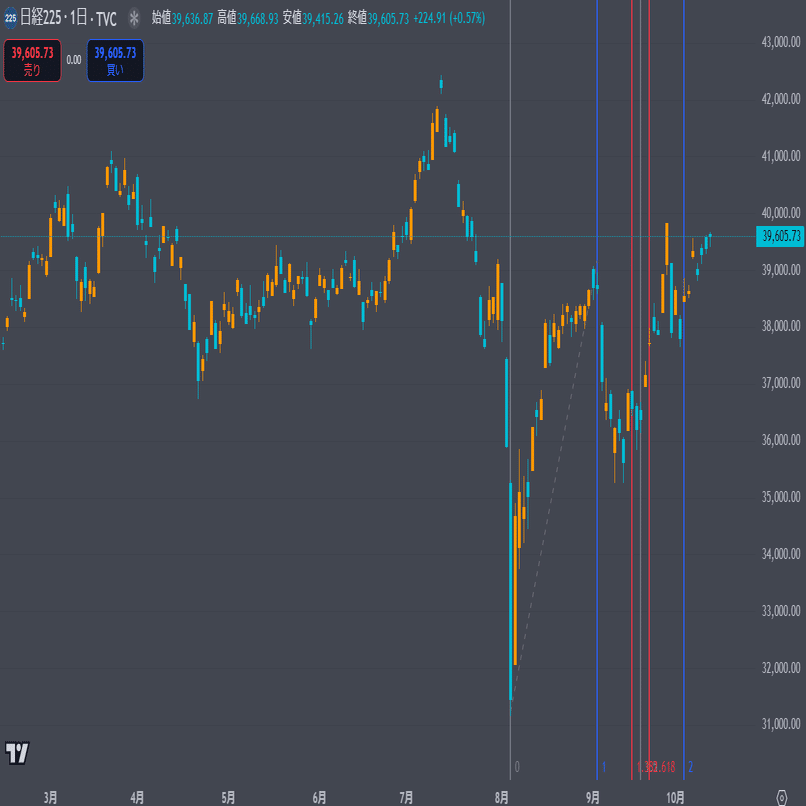This screenshot has width=806, height=806.
Task: Click the 43,000.00 price scale label
Action: pyautogui.click(x=780, y=42)
